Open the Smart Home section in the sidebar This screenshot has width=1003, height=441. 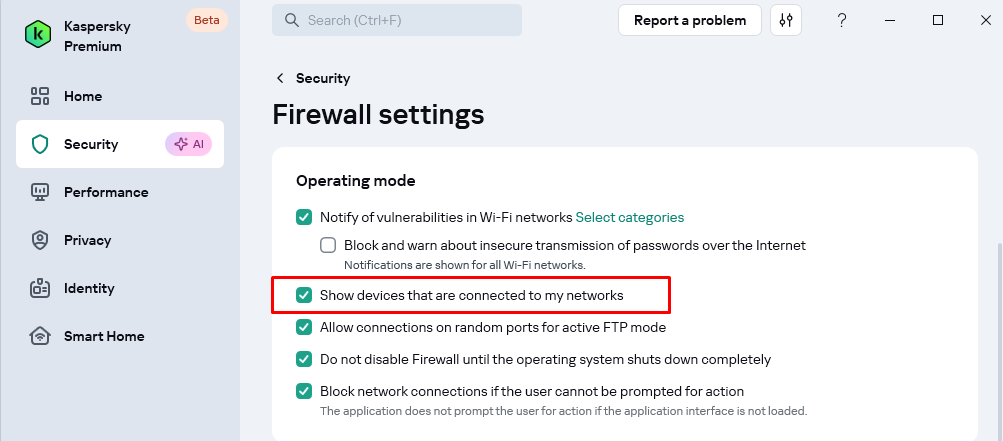point(104,336)
